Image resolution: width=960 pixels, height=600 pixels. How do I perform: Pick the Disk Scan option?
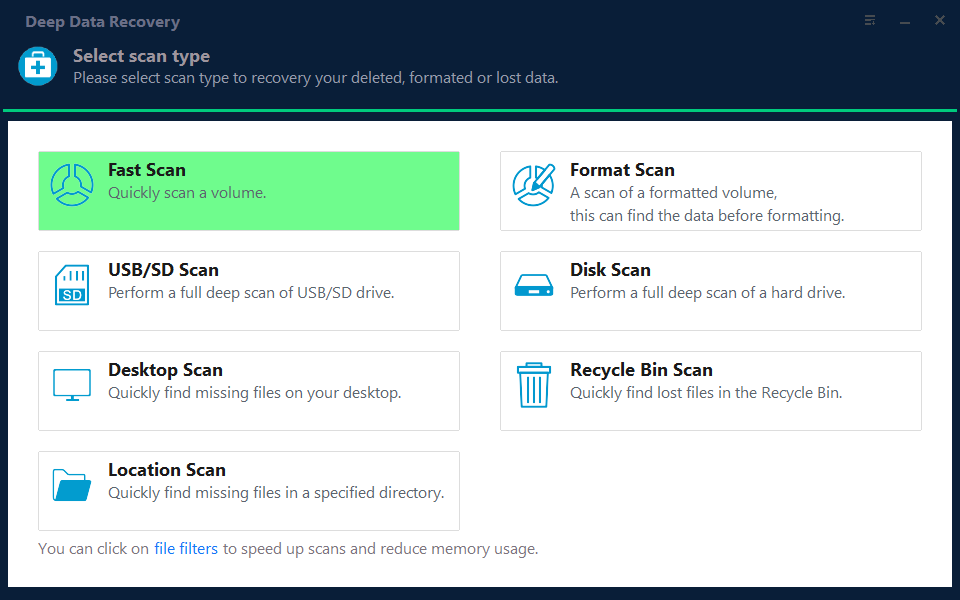[x=710, y=290]
